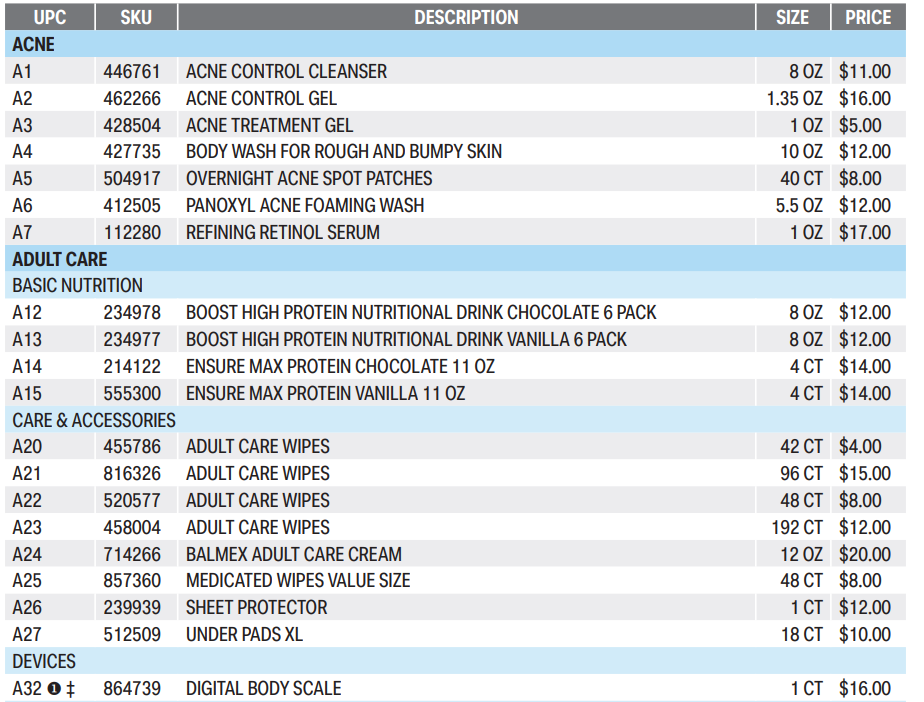Click the SIZE column header
The width and height of the screenshot is (924, 702).
coord(792,17)
